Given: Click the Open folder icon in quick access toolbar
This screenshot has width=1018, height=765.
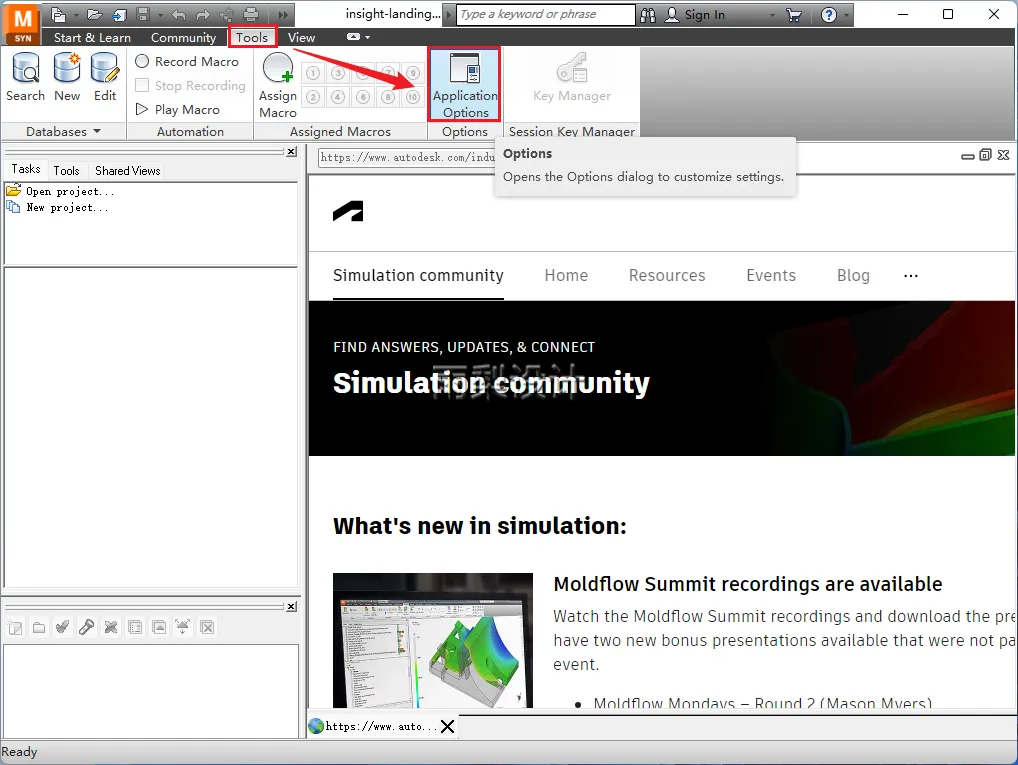Looking at the screenshot, I should pyautogui.click(x=95, y=14).
